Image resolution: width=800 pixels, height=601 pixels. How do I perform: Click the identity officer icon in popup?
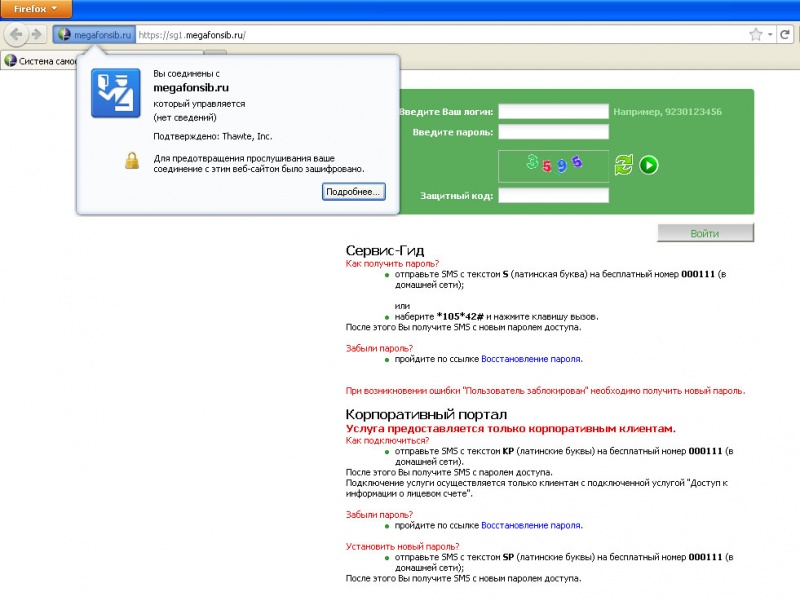(116, 94)
